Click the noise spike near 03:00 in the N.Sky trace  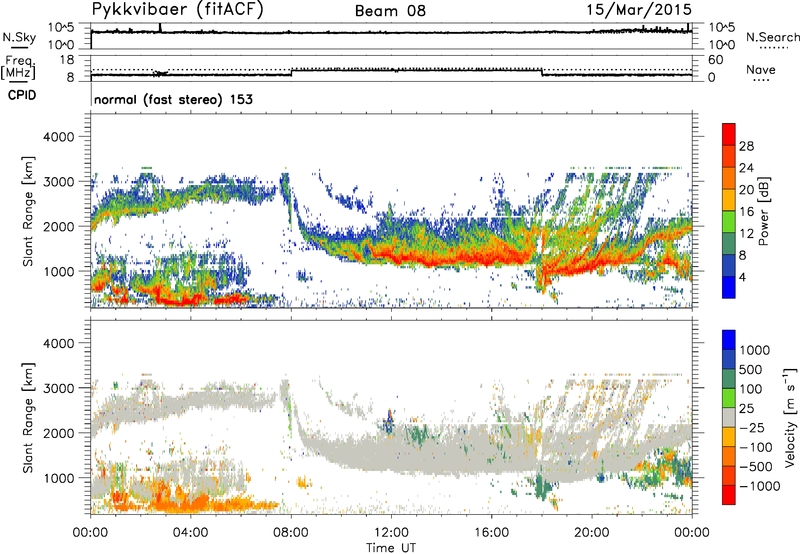160,28
